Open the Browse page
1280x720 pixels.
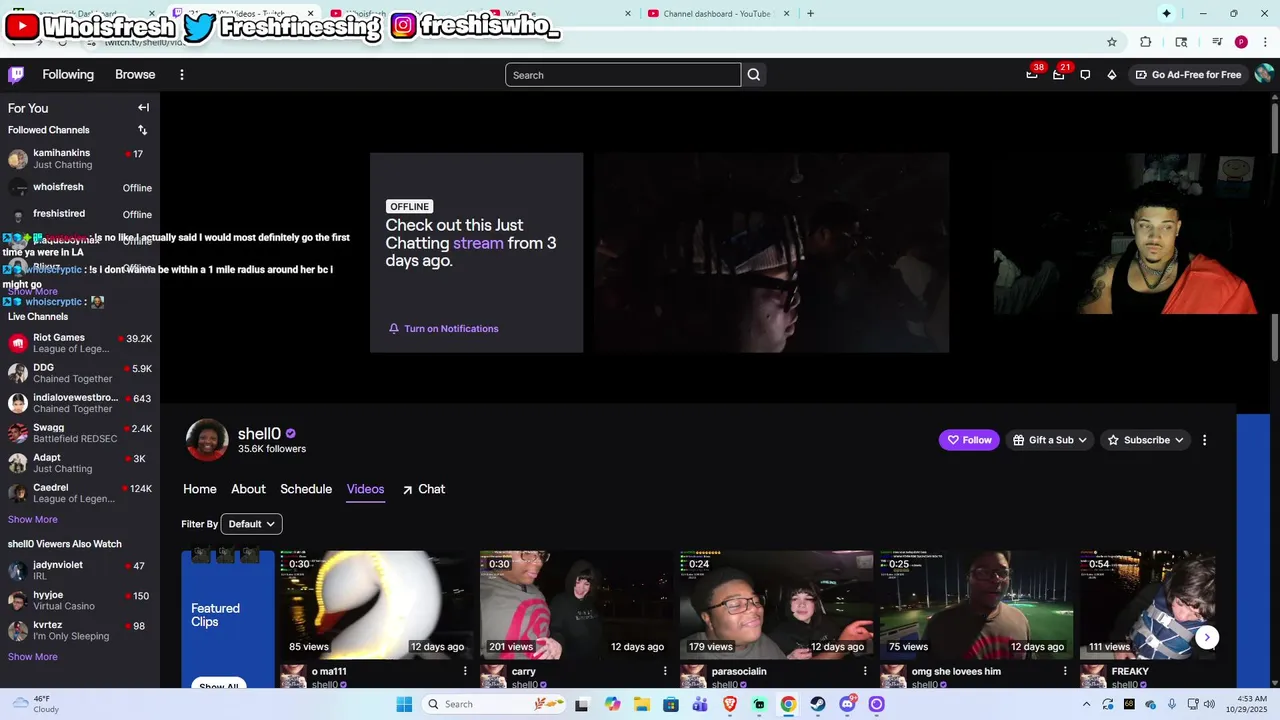[135, 75]
